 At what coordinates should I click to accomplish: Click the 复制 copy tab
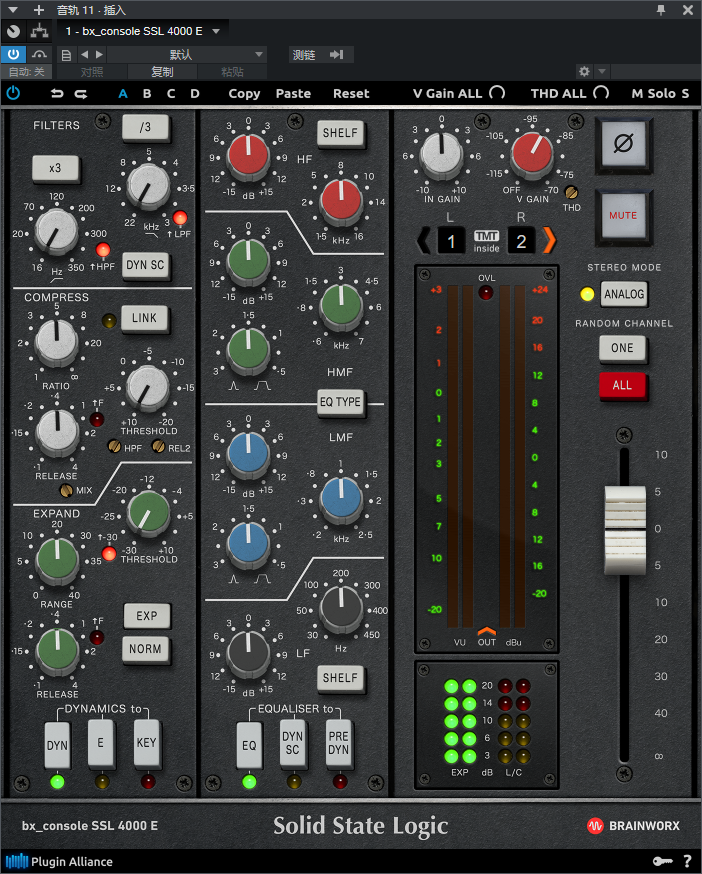pyautogui.click(x=162, y=72)
